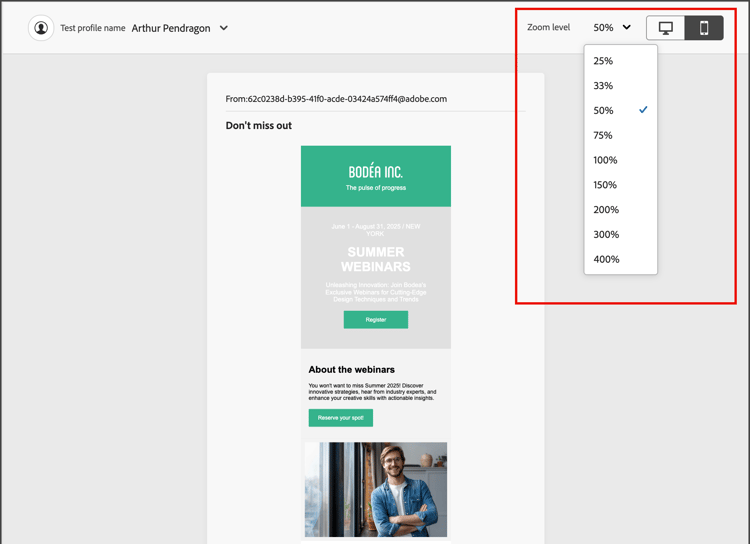This screenshot has width=750, height=544.
Task: Switch to mobile preview mode
Action: coord(704,28)
